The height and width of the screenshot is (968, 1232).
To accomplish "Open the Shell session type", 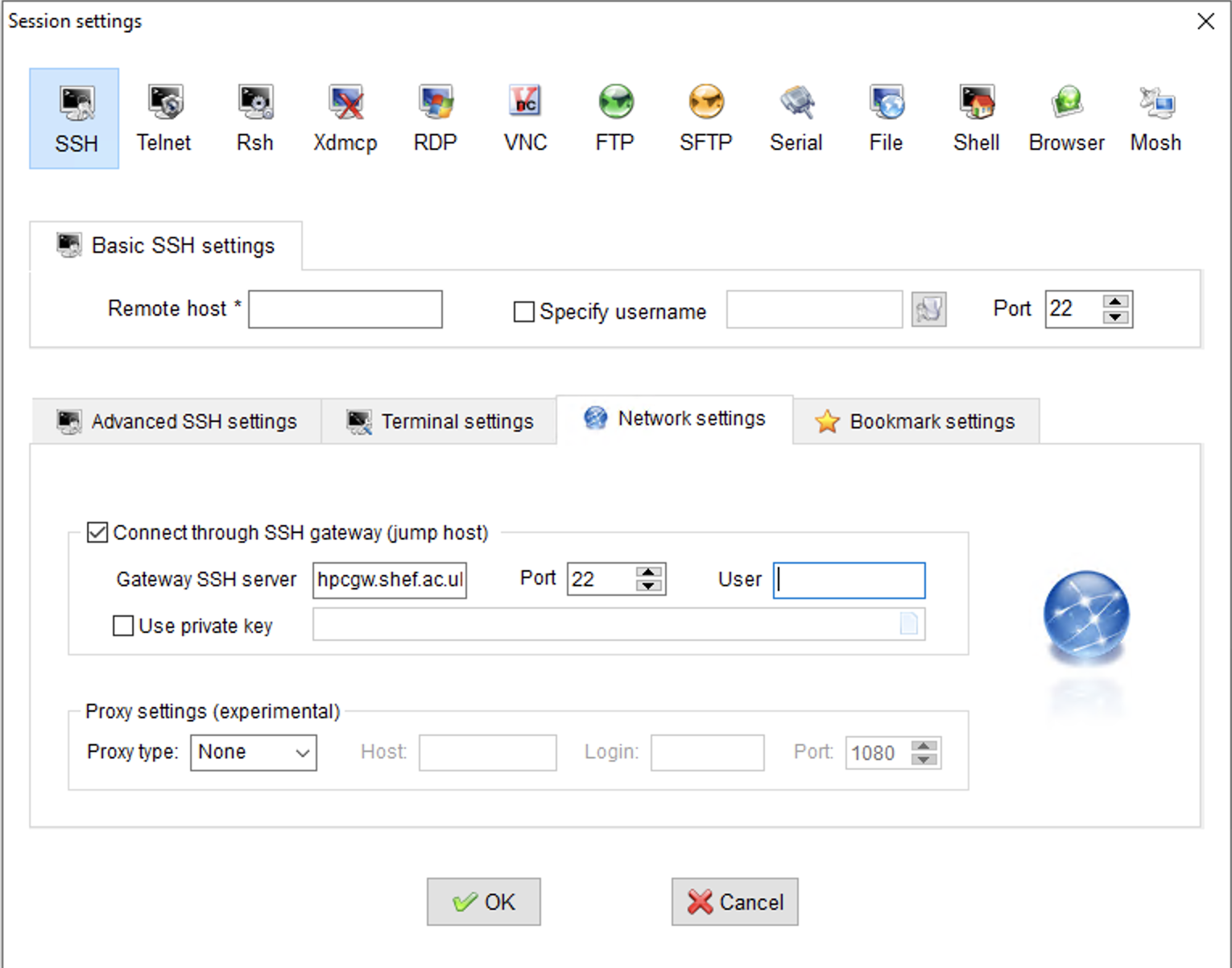I will coord(977,118).
